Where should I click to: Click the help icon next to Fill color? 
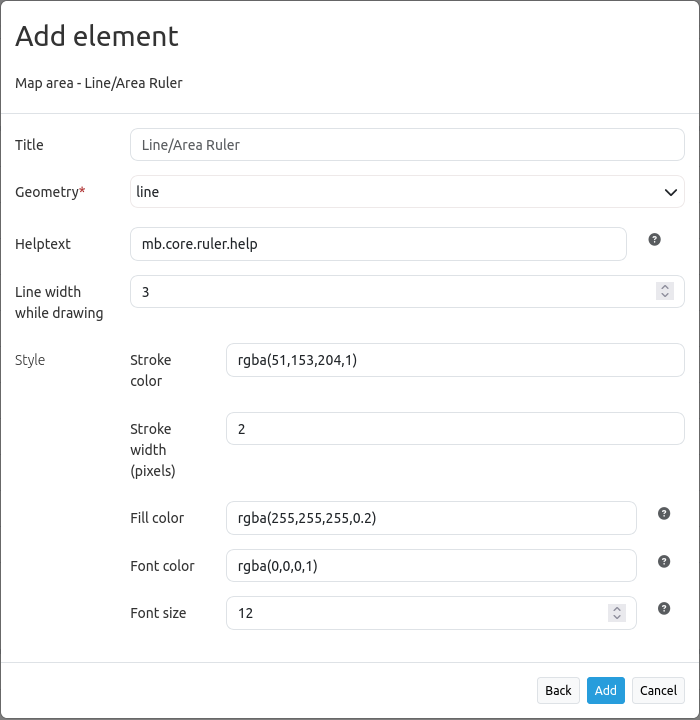tap(664, 513)
